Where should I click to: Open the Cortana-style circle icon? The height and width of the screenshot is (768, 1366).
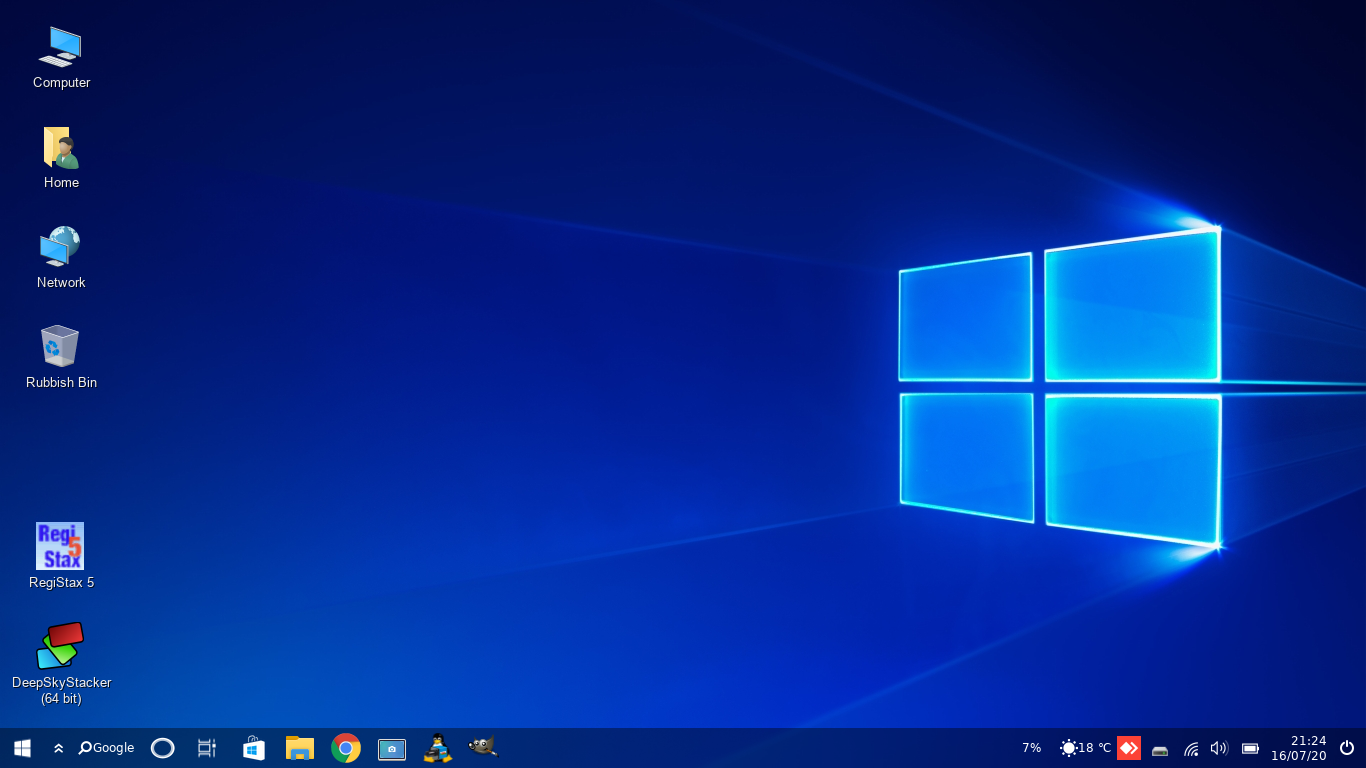pos(162,748)
